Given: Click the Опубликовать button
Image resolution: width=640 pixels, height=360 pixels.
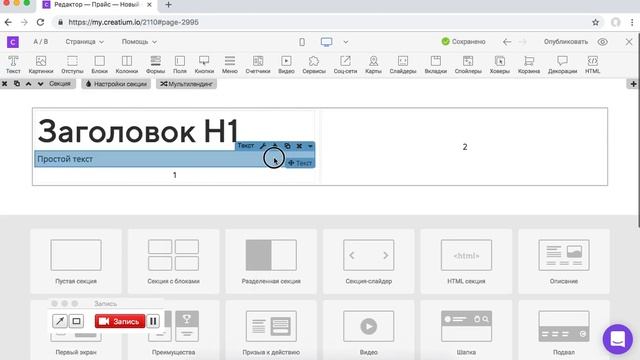Looking at the screenshot, I should [x=566, y=42].
